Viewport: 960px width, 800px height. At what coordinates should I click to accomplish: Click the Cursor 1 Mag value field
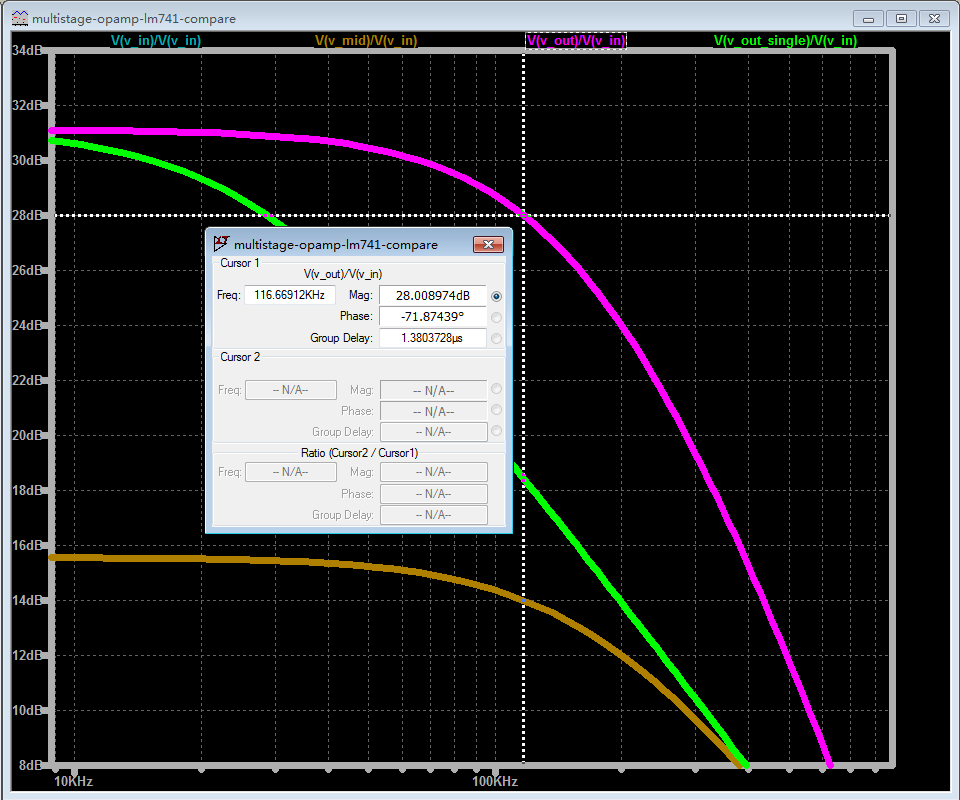[432, 296]
